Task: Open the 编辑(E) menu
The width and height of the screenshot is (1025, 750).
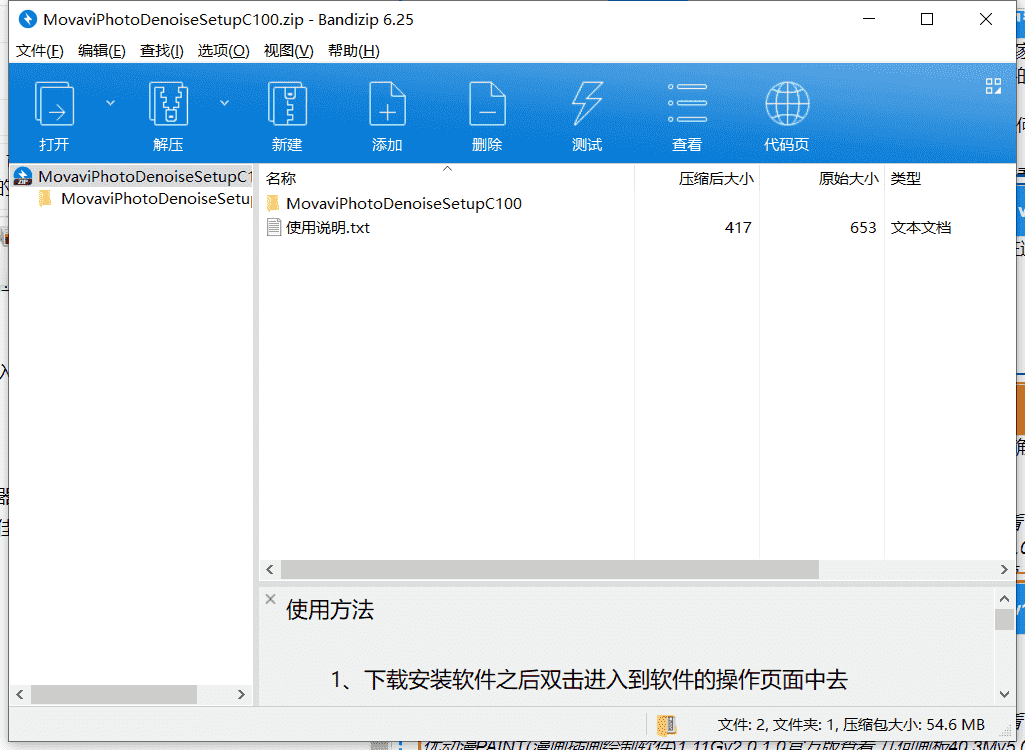Action: click(x=101, y=51)
